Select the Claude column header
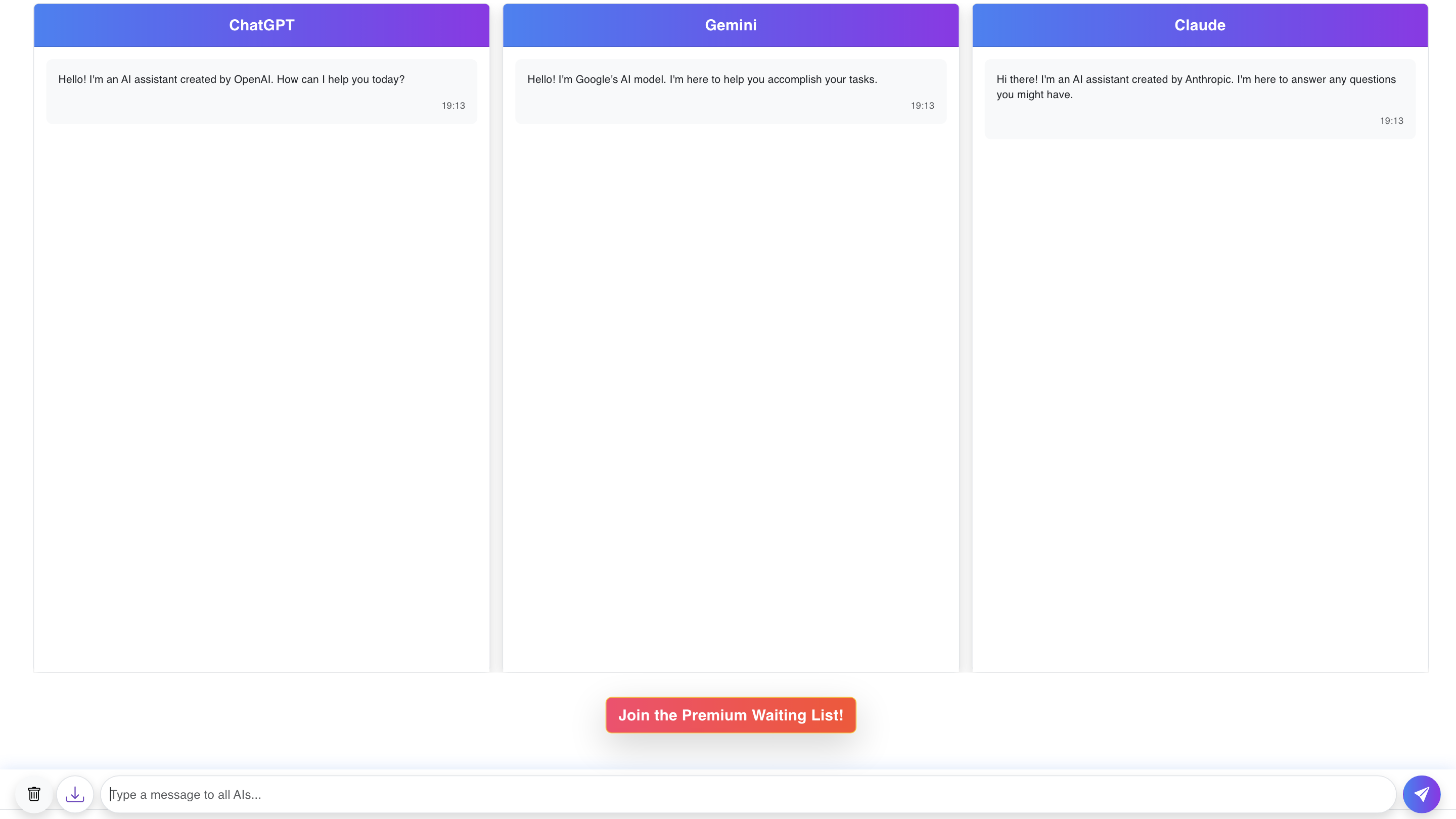 (x=1199, y=25)
